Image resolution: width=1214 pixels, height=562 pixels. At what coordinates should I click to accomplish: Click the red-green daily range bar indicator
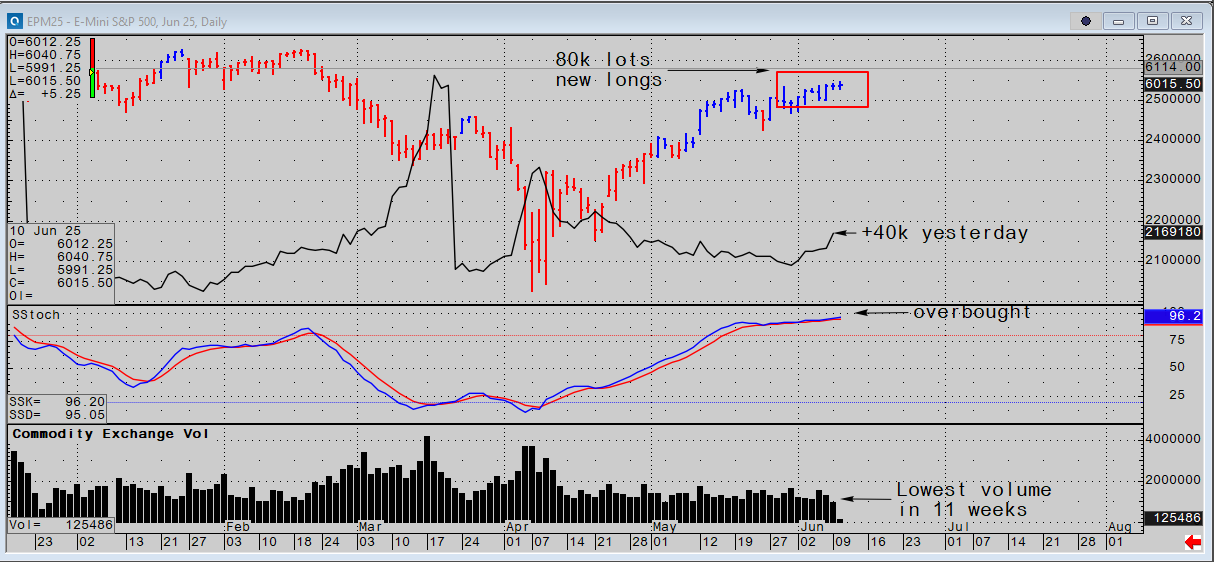pyautogui.click(x=92, y=68)
